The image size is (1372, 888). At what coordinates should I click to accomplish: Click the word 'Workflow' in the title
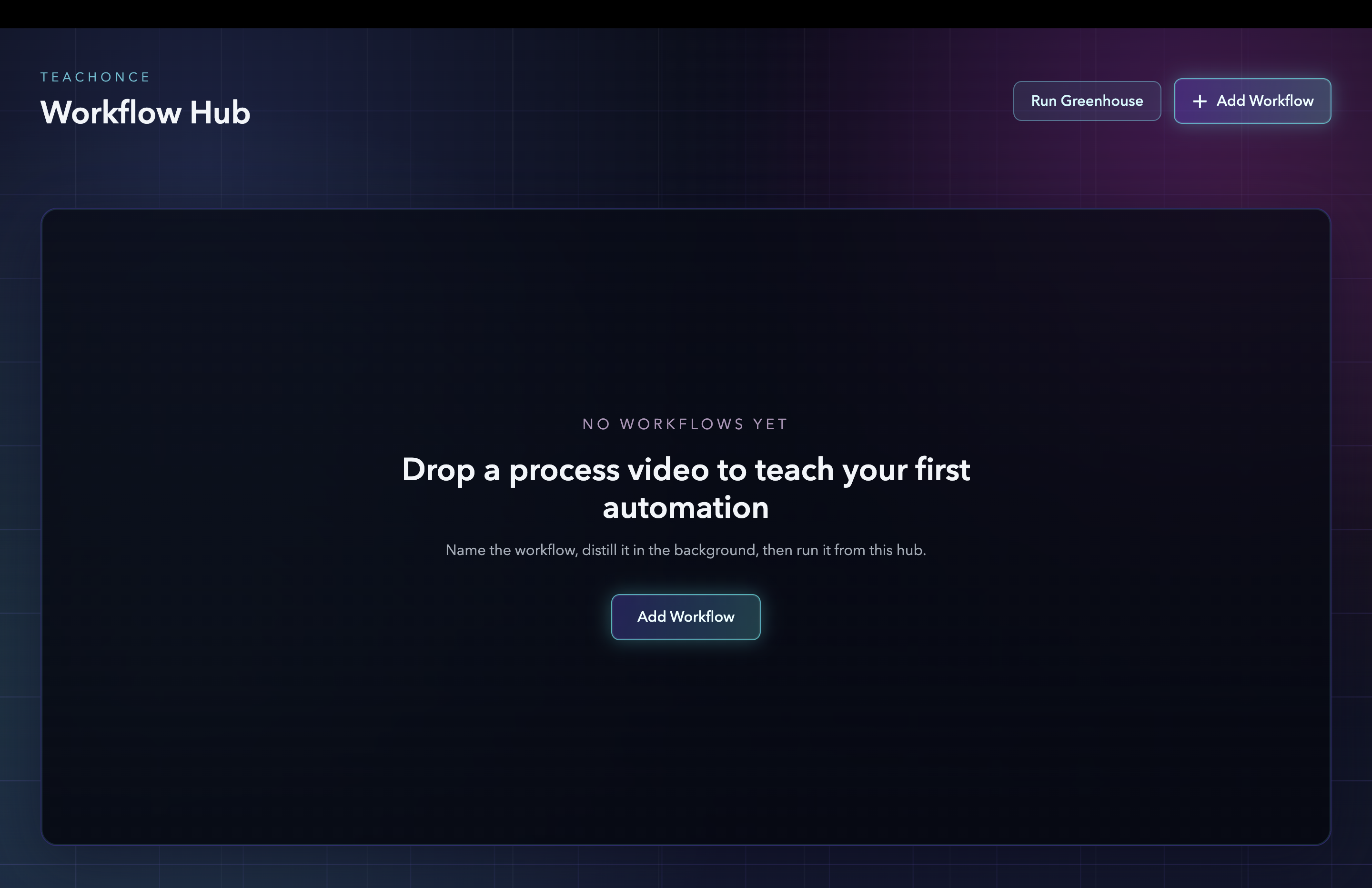click(x=111, y=112)
